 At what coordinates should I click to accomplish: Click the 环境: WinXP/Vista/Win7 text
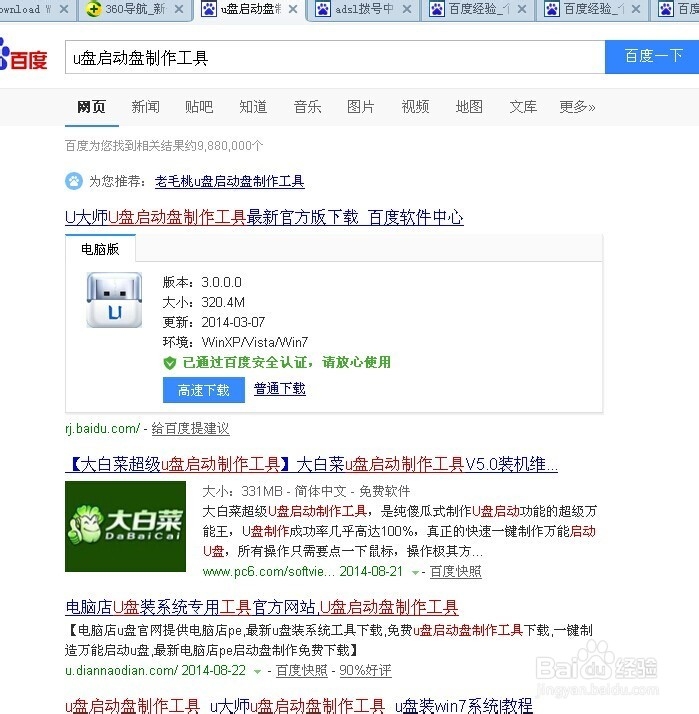[x=235, y=342]
